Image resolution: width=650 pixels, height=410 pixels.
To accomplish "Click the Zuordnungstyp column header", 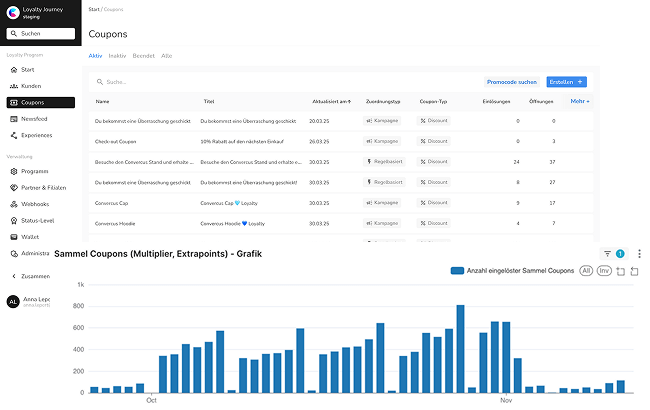I will [x=383, y=102].
